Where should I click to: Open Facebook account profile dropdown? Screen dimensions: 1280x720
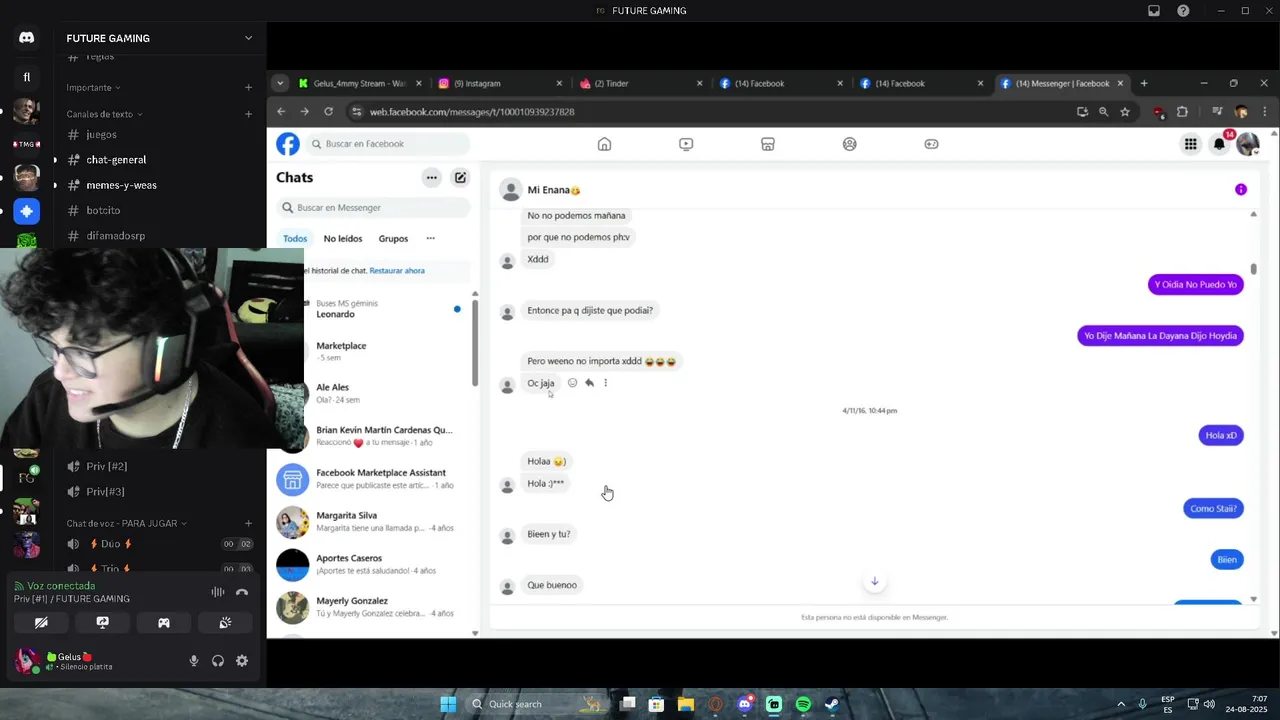tap(1248, 144)
